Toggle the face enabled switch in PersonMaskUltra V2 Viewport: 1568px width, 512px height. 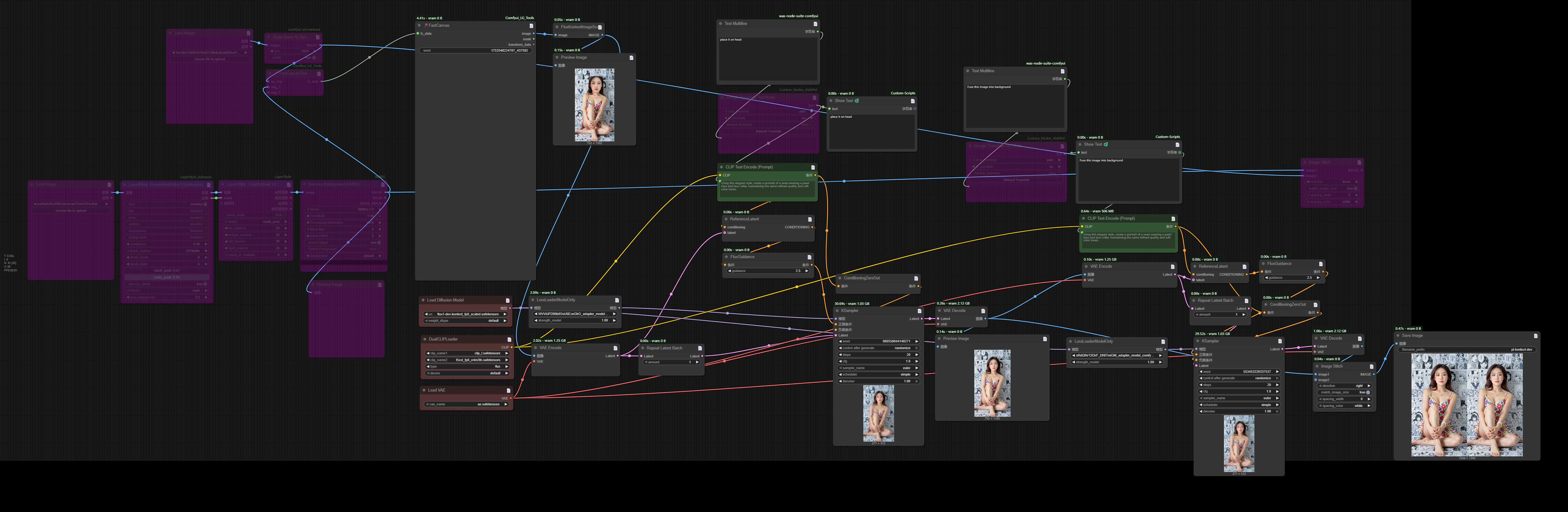205,205
